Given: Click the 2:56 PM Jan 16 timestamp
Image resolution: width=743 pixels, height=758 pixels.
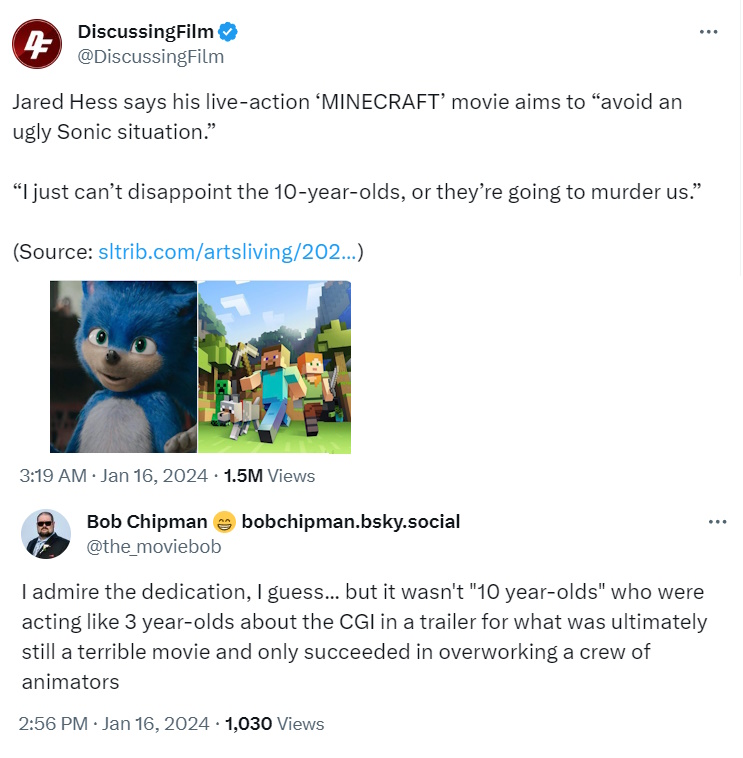Looking at the screenshot, I should point(114,723).
